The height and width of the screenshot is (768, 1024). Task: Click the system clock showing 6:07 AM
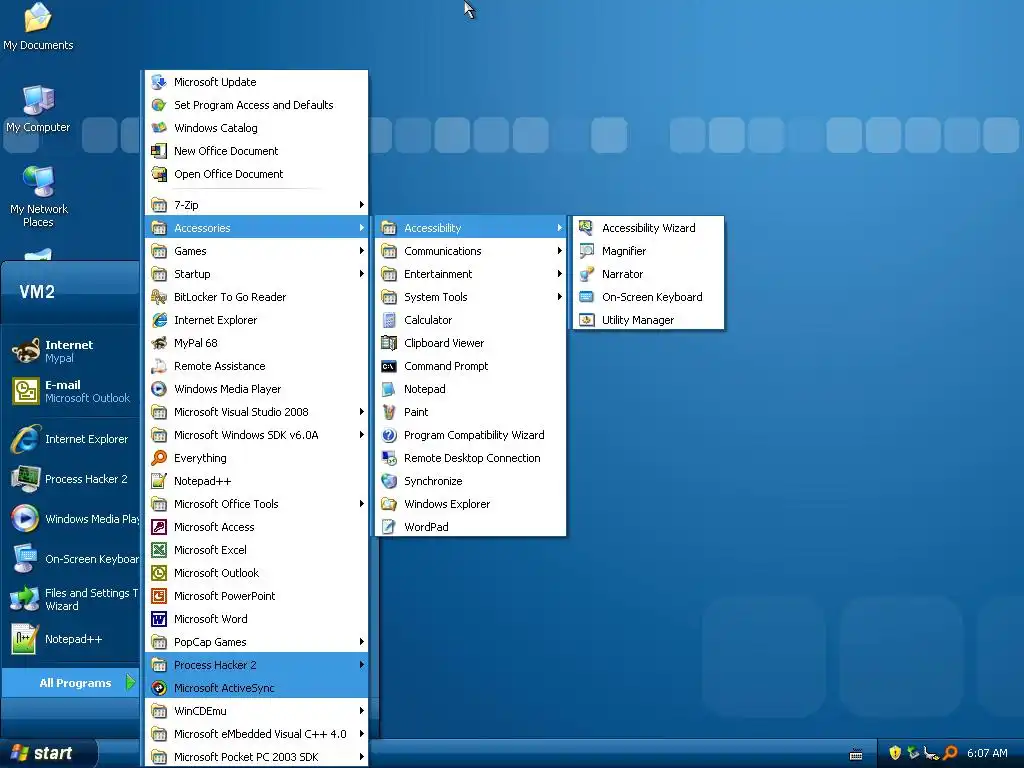987,754
